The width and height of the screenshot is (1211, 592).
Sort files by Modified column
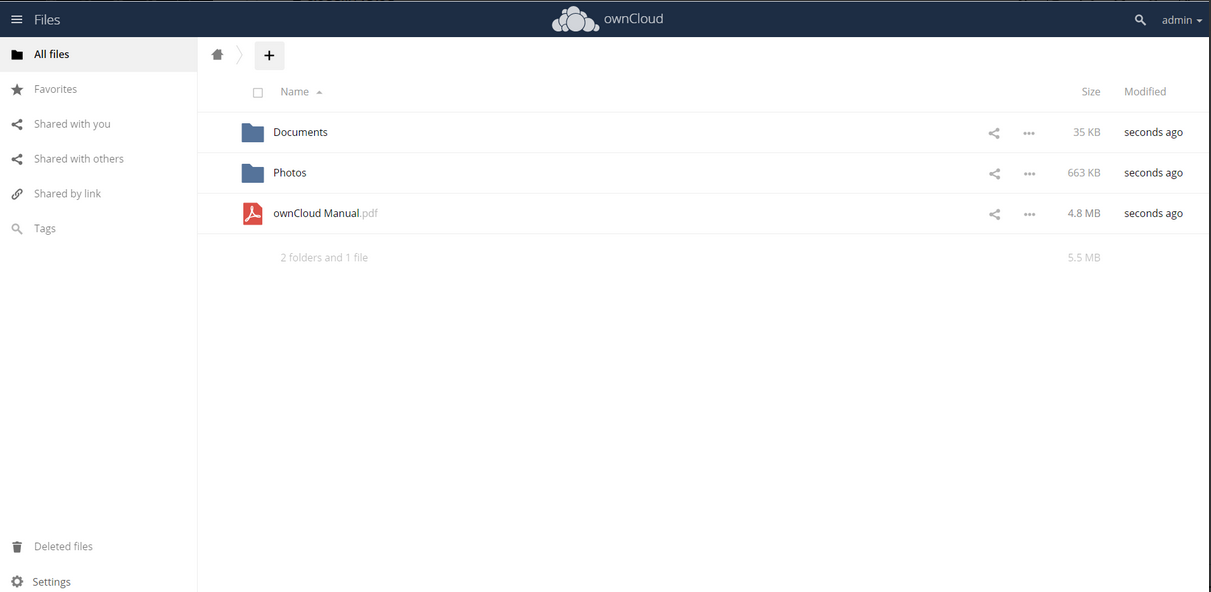tap(1145, 92)
